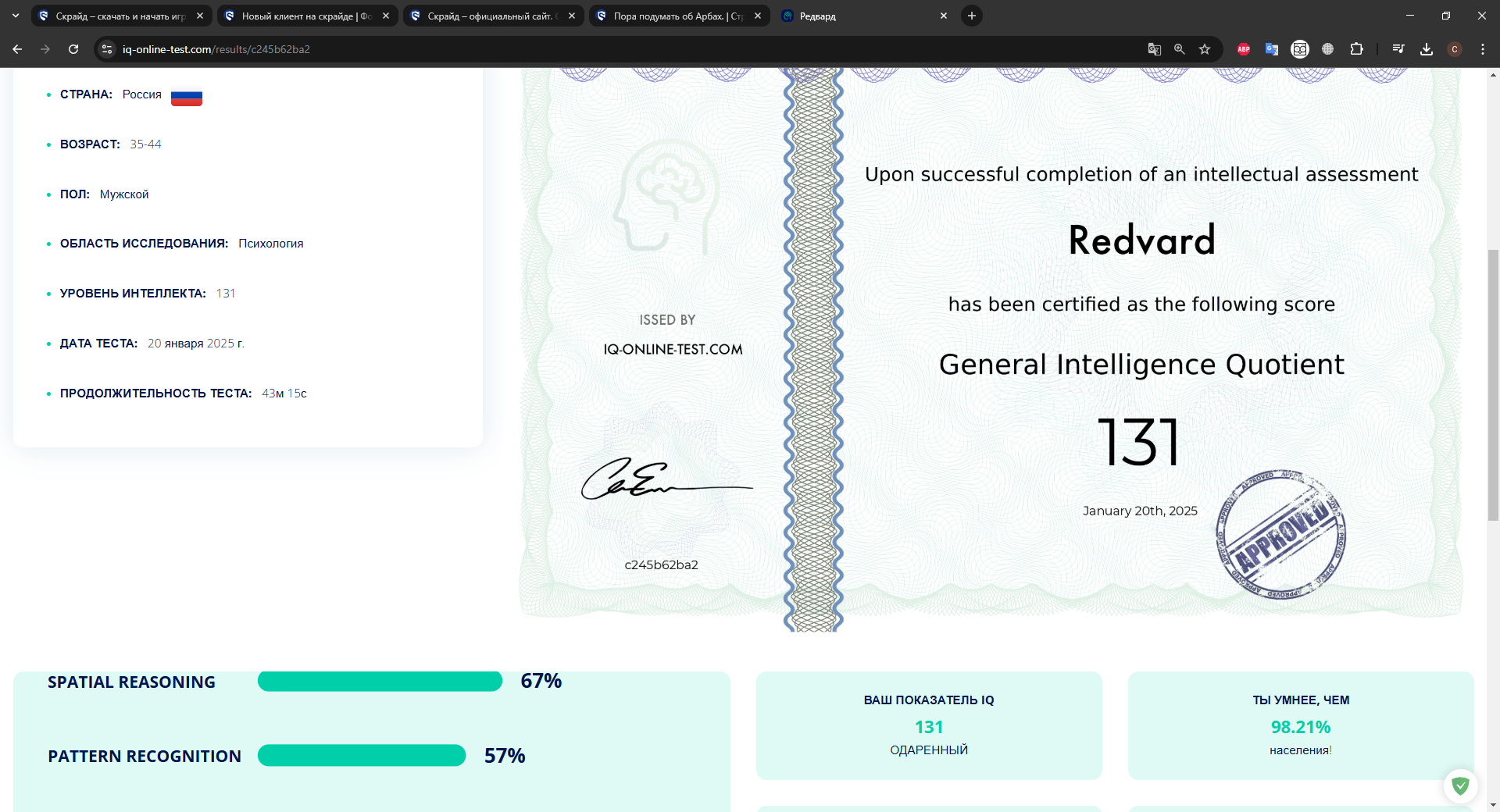This screenshot has height=812, width=1500.
Task: Open the tab search dropdown arrow
Action: pyautogui.click(x=16, y=16)
